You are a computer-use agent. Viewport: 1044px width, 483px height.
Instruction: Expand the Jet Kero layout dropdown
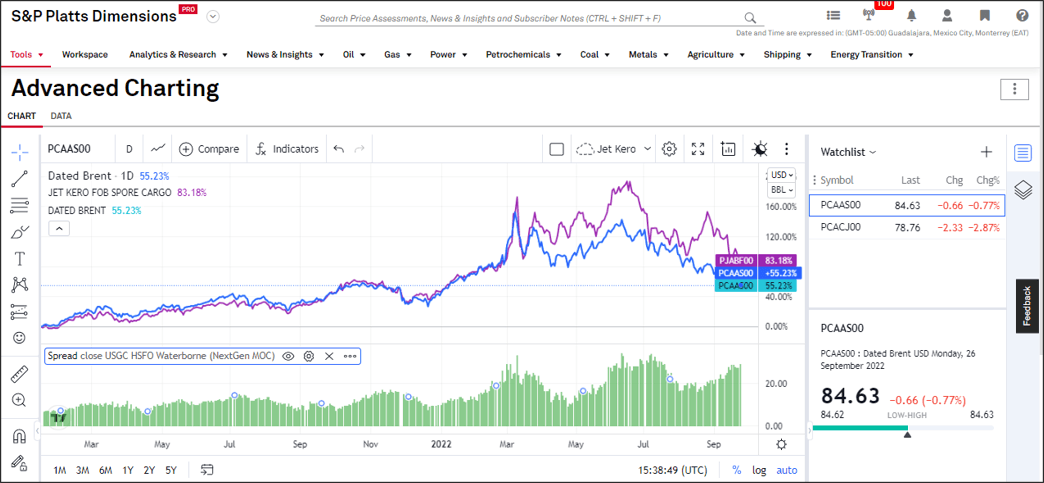(615, 149)
